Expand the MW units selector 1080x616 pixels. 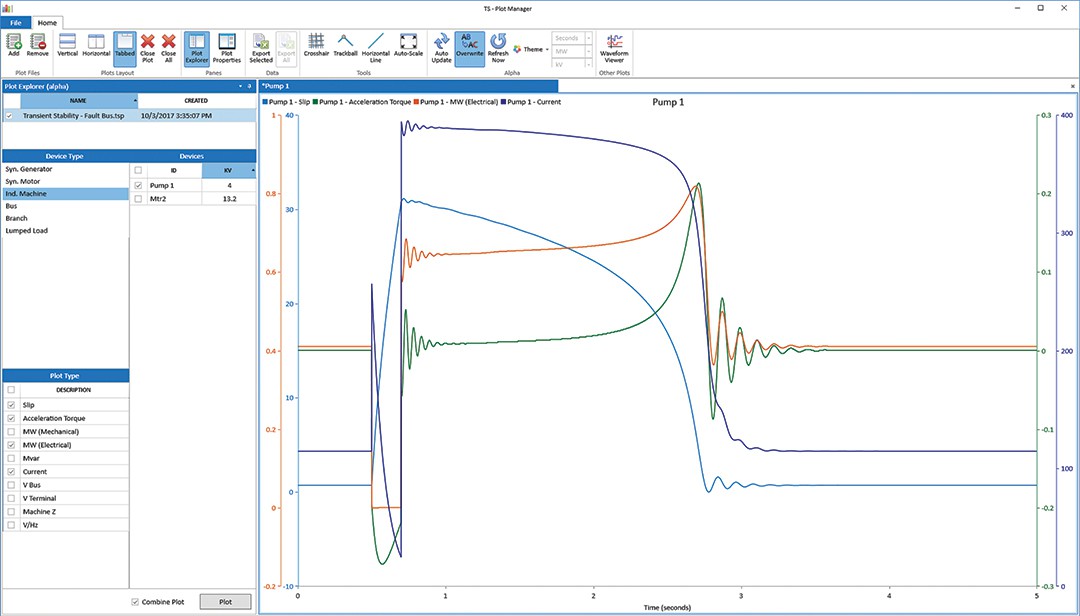[x=588, y=51]
